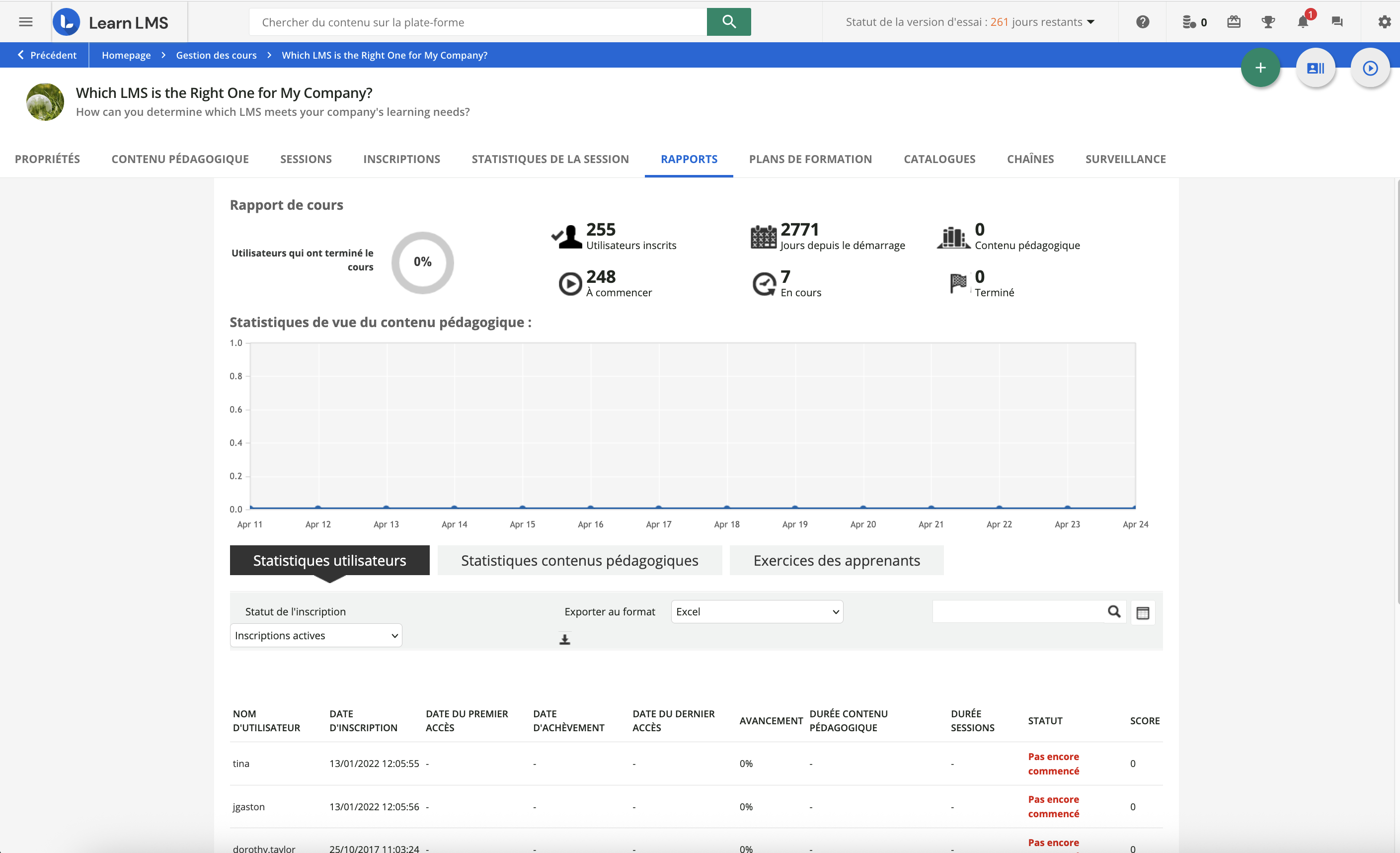Image resolution: width=1400 pixels, height=853 pixels.
Task: Click username jgaston in table
Action: pos(248,807)
